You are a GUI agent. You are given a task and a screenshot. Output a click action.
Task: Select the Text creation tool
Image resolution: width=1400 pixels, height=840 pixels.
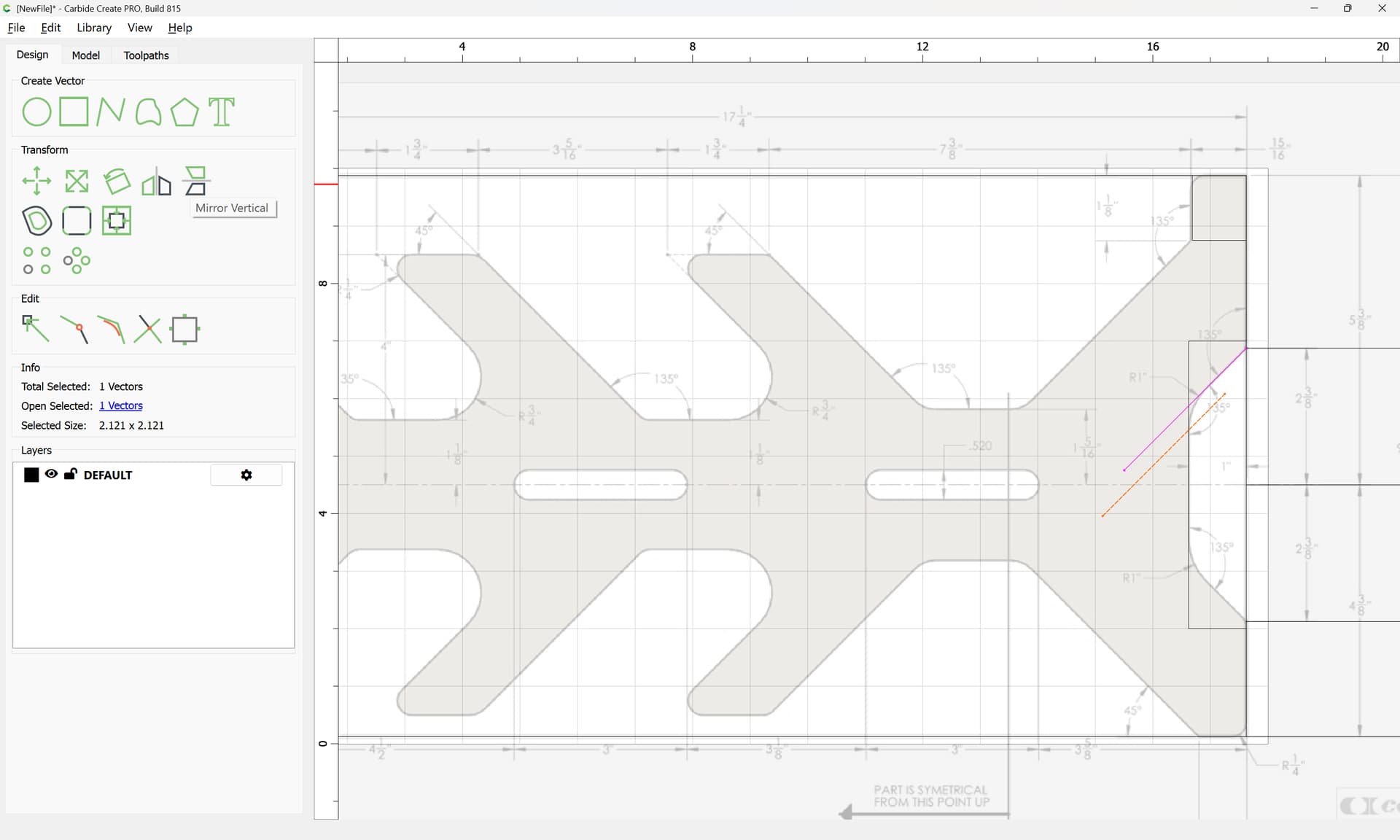click(x=222, y=112)
